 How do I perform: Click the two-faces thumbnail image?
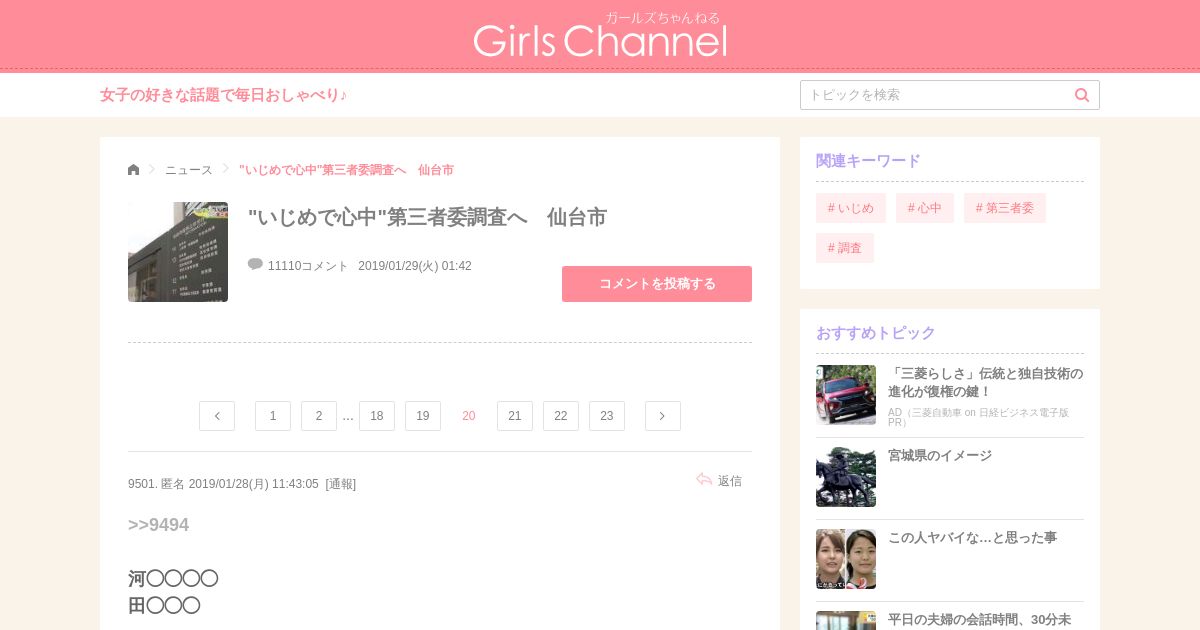pos(846,559)
